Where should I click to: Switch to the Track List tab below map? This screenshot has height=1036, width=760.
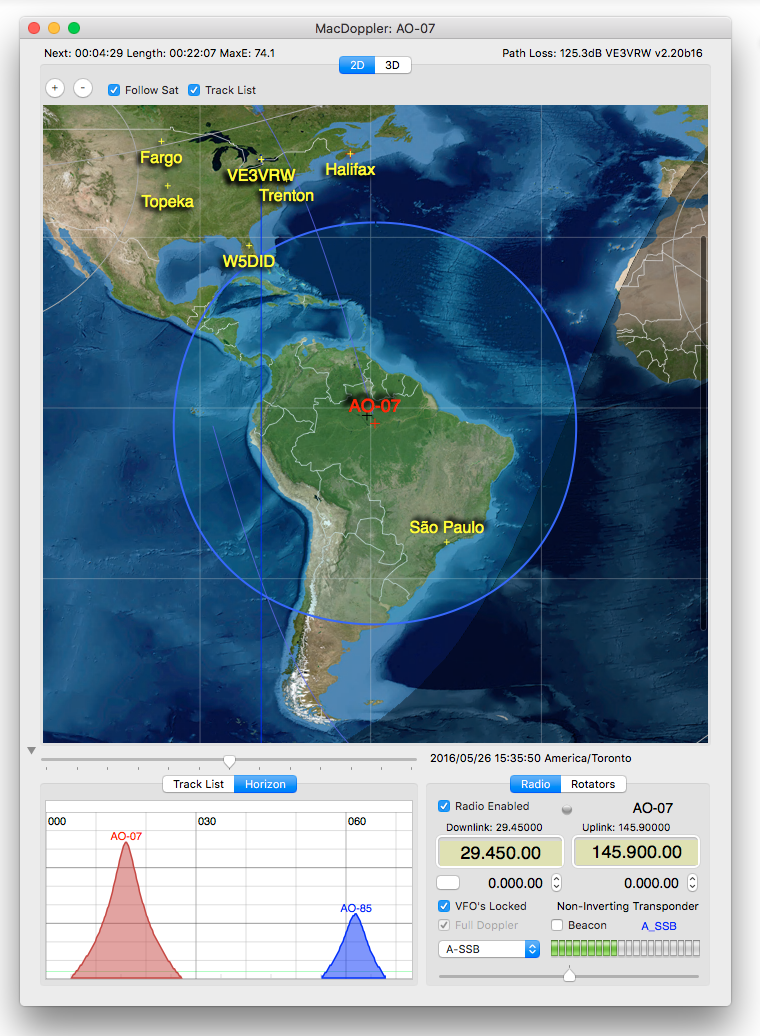click(x=198, y=784)
